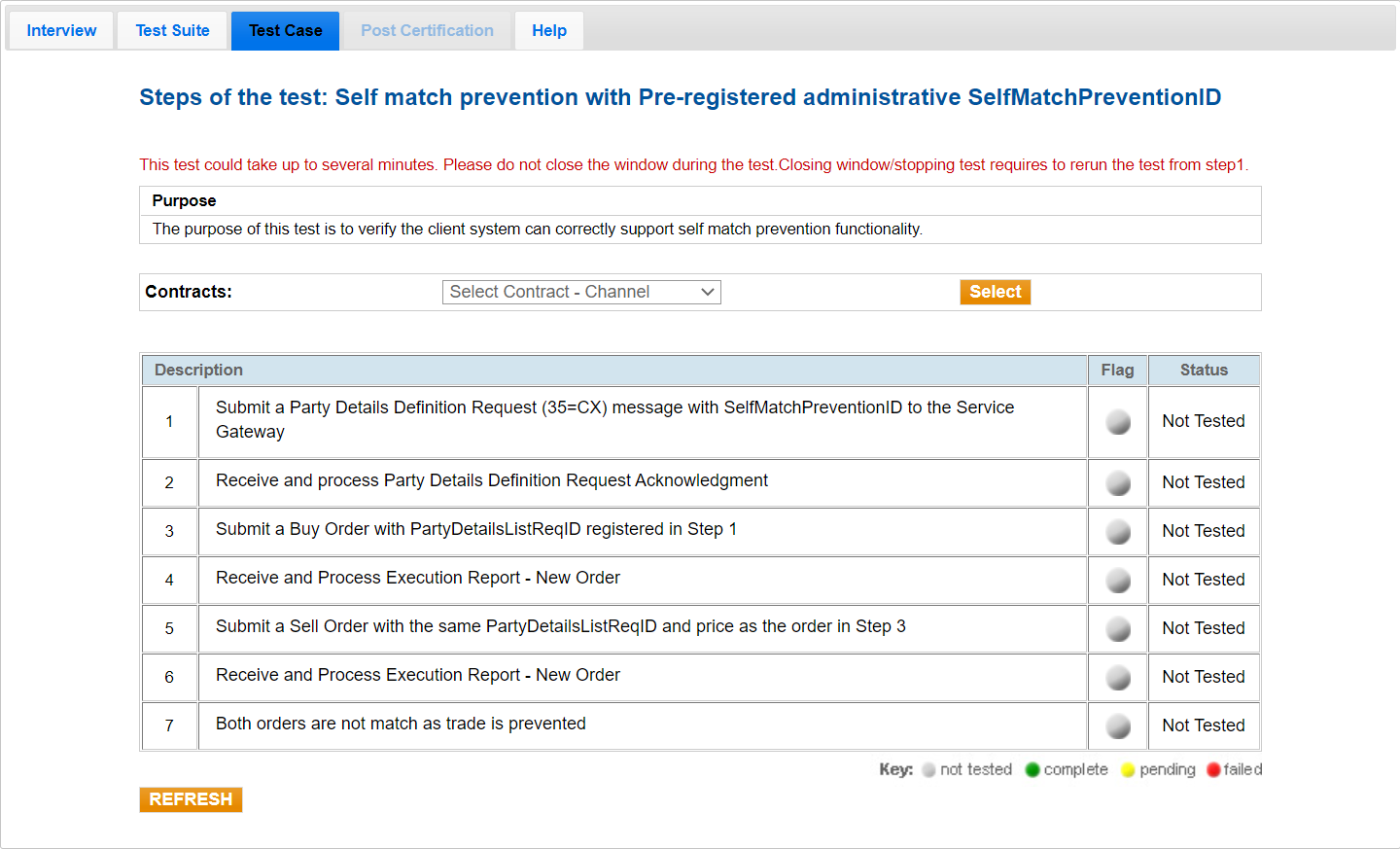Open the Select Contract - Channel dropdown

pyautogui.click(x=581, y=292)
